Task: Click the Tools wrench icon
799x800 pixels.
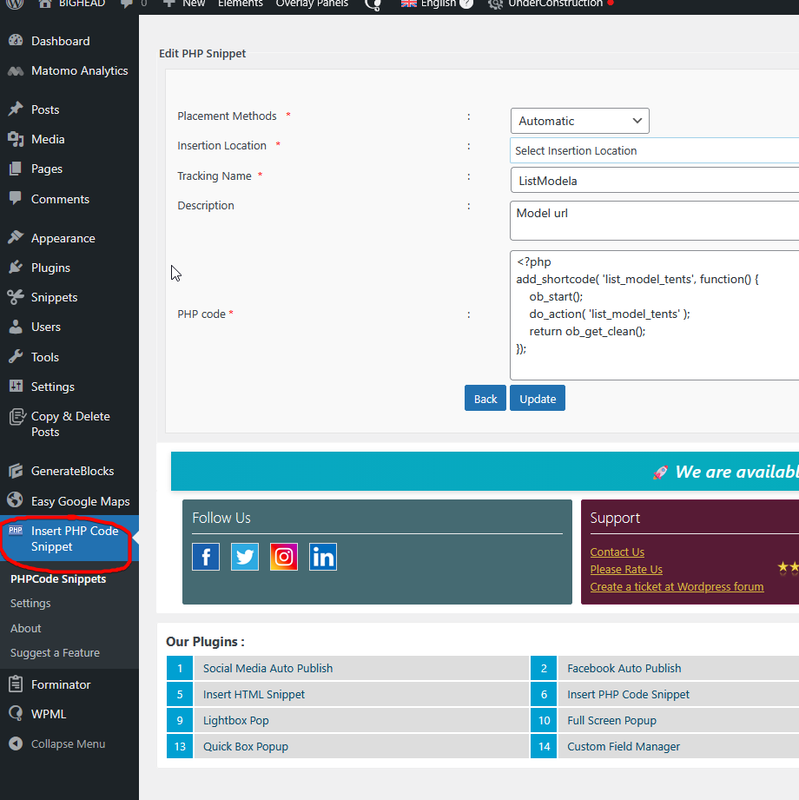Action: tap(16, 356)
